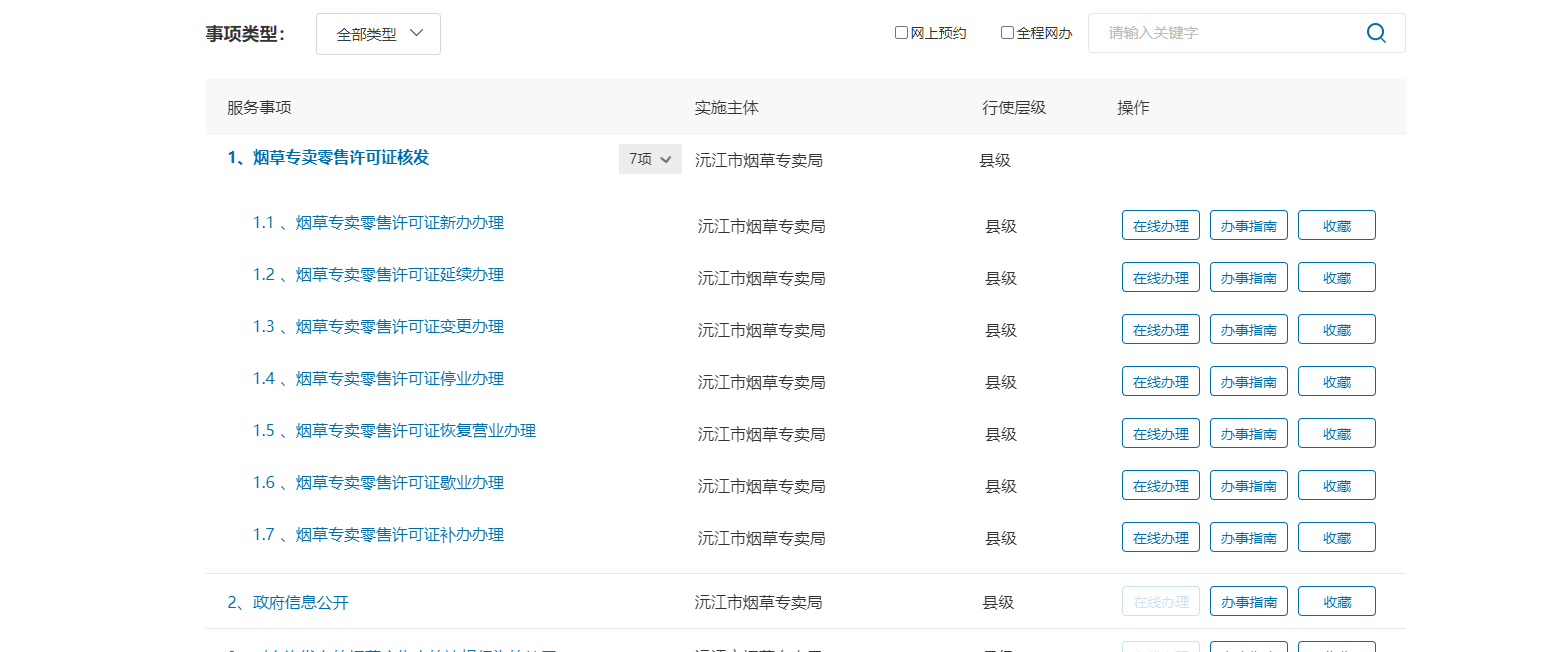Screen dimensions: 1551x652
Task: Click 在线办理 for 许可证新办办理
Action: [1160, 226]
